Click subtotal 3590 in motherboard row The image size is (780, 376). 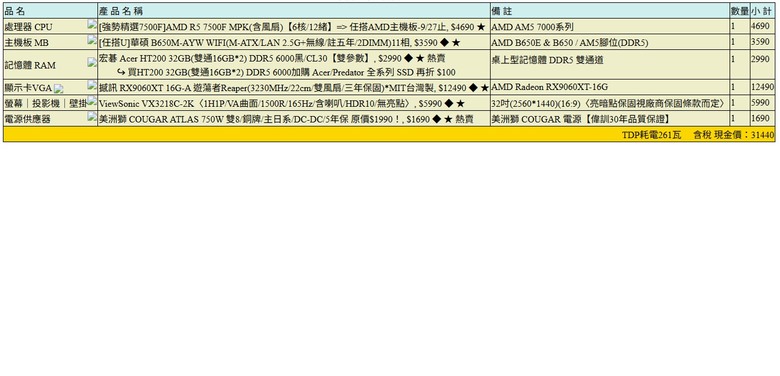click(760, 42)
